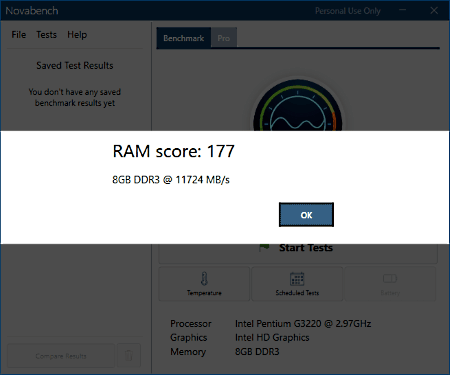
Task: Click the benchmark gauge graphic
Action: pyautogui.click(x=298, y=105)
